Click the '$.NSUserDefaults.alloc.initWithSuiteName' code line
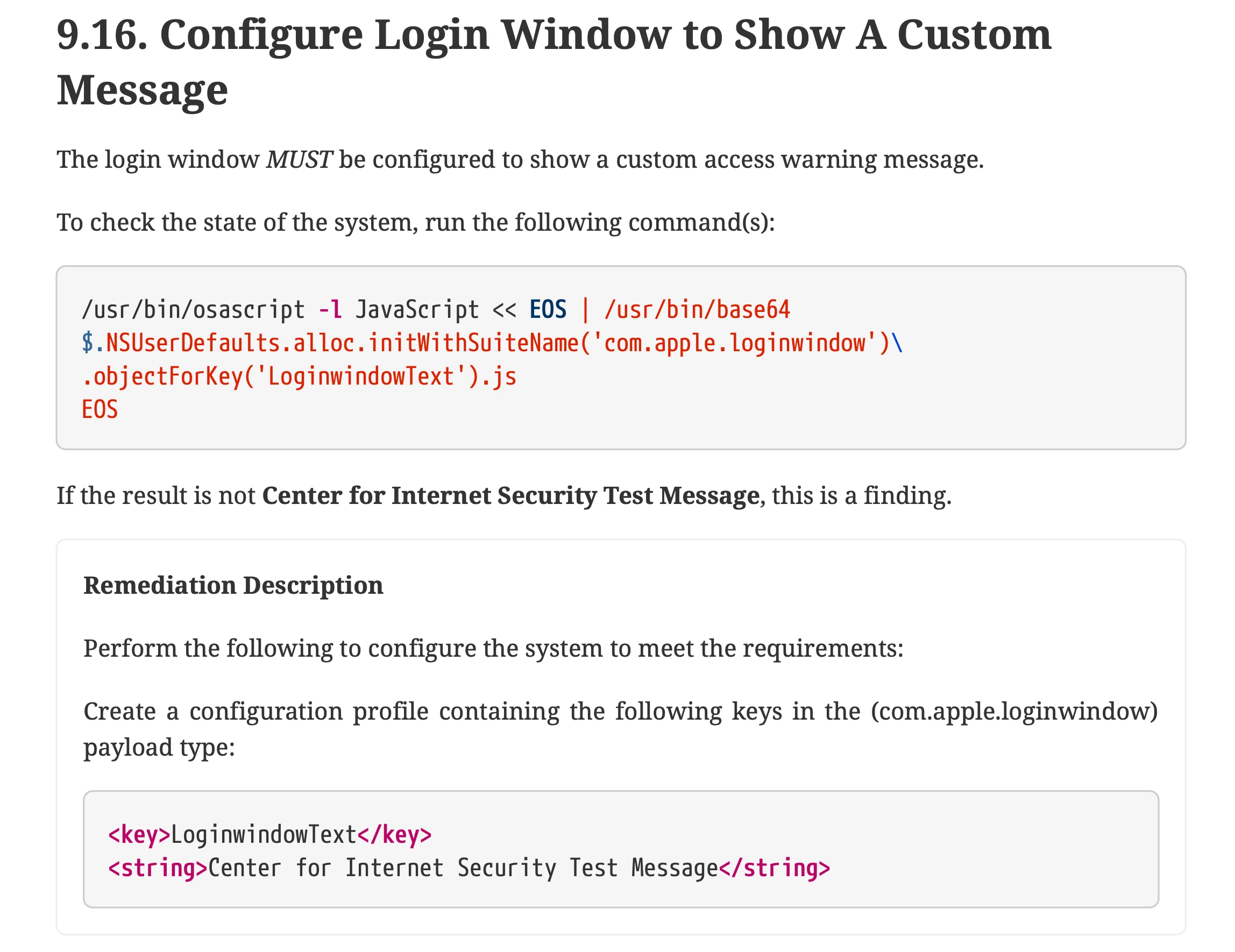This screenshot has height=952, width=1235. coord(492,343)
